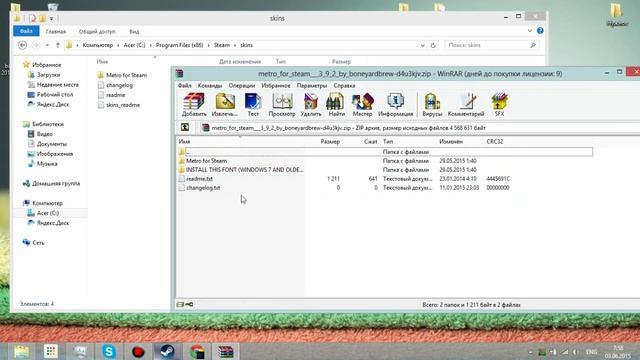Open WinRAR Избранное menu
This screenshot has width=640, height=360.
coord(276,86)
